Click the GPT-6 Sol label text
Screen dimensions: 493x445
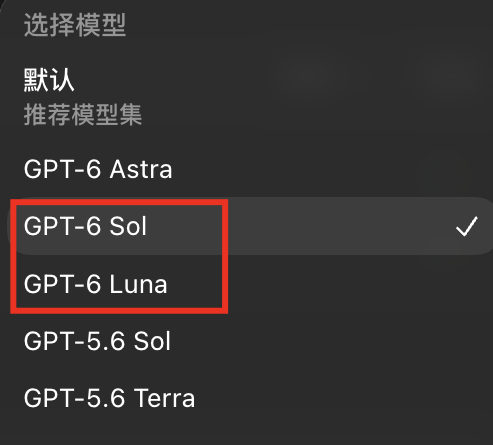pos(85,226)
